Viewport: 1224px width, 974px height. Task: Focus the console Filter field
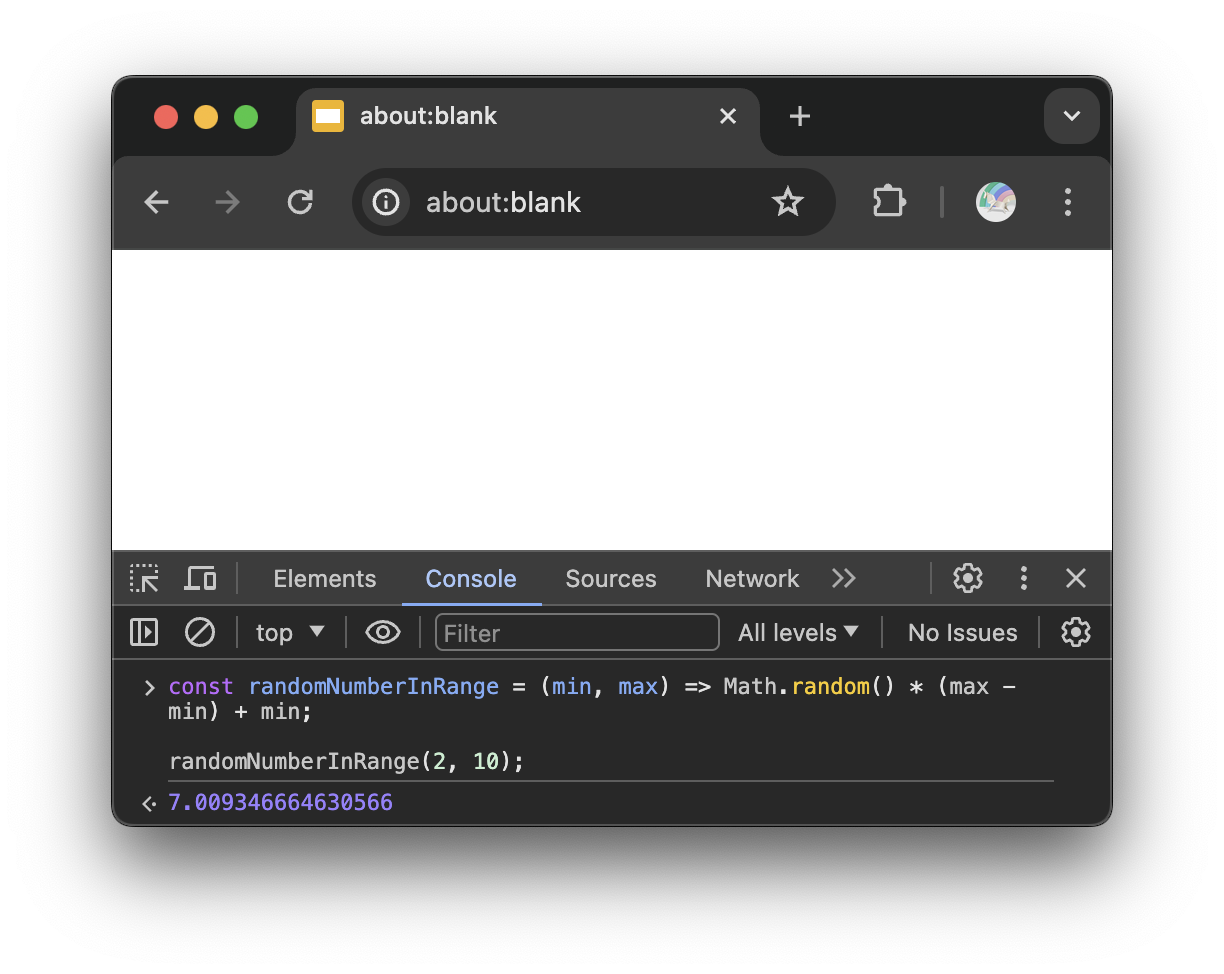(x=577, y=633)
